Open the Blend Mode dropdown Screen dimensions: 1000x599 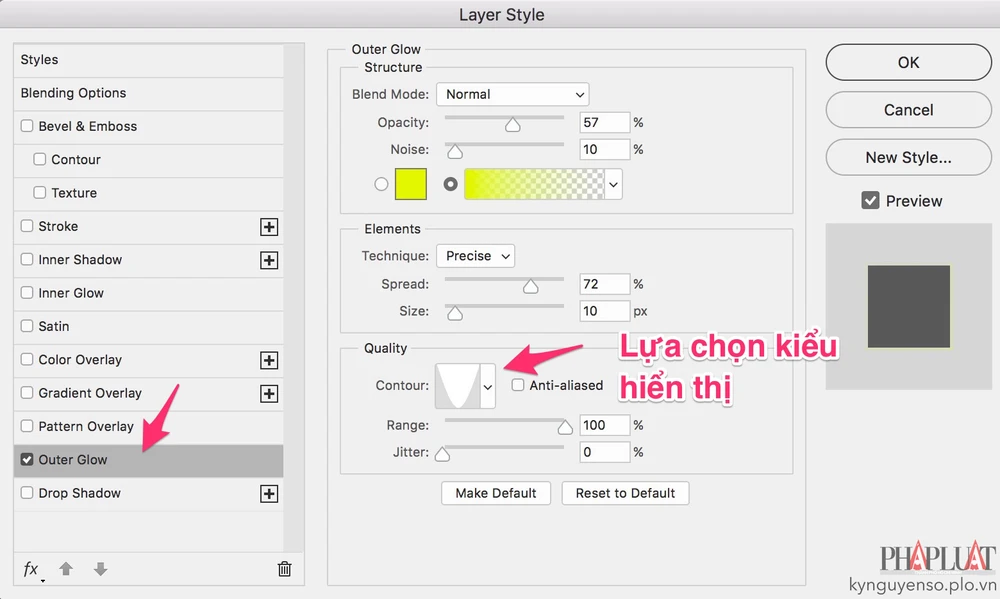click(512, 94)
